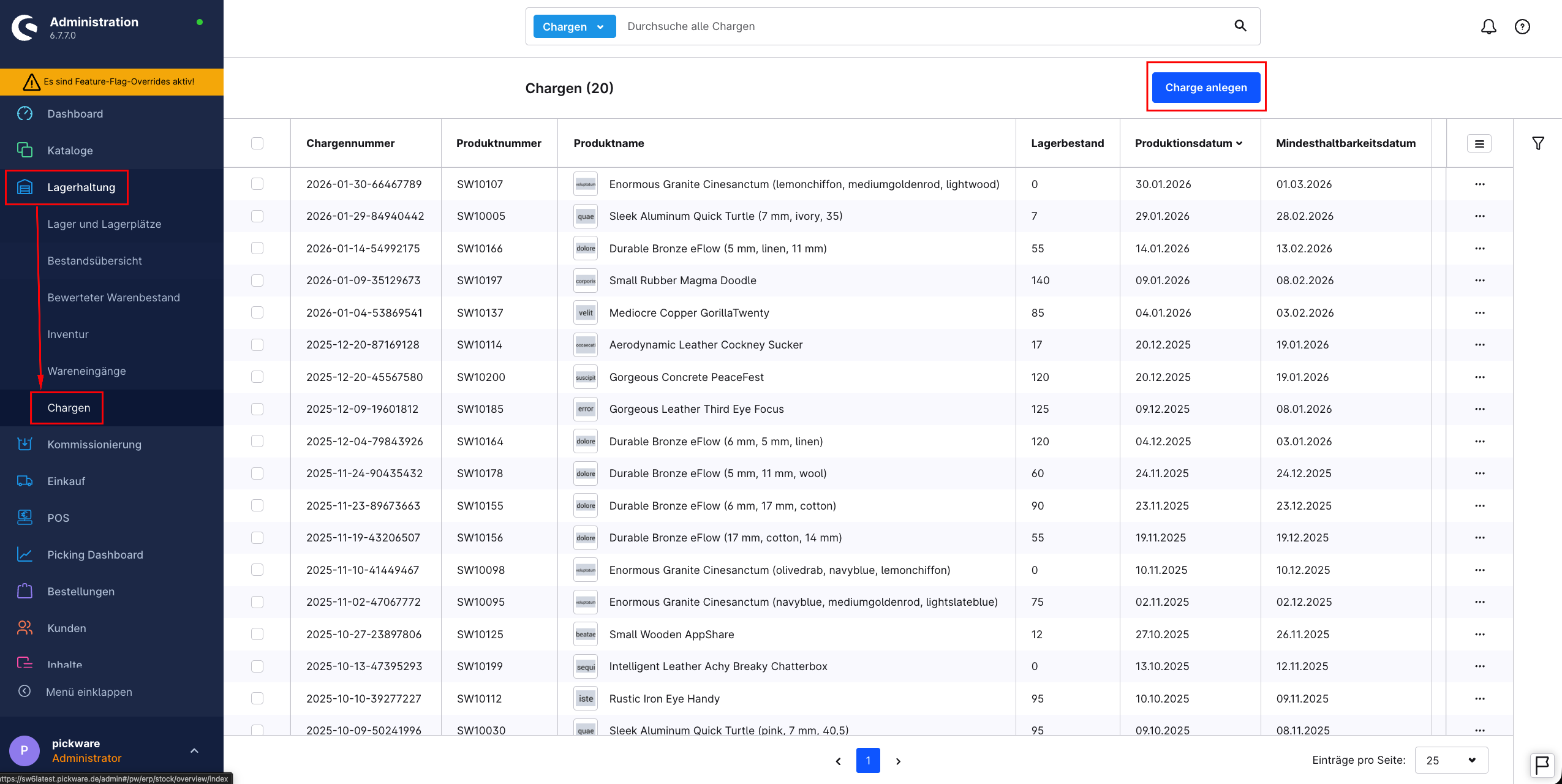Screen dimensions: 1562x784
Task: Toggle the select-all checkbox in table header
Action: [257, 143]
